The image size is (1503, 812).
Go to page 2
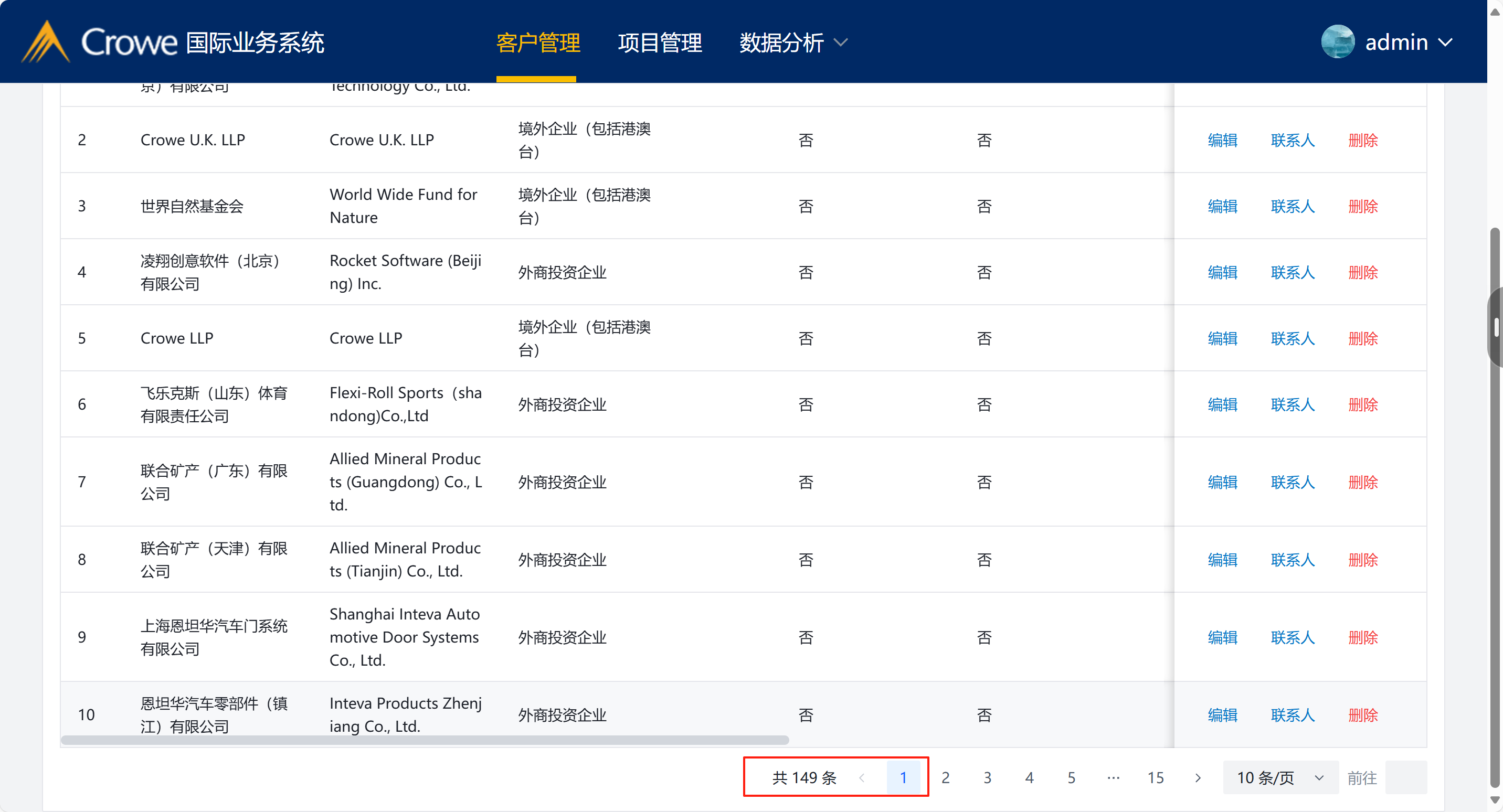pos(945,777)
